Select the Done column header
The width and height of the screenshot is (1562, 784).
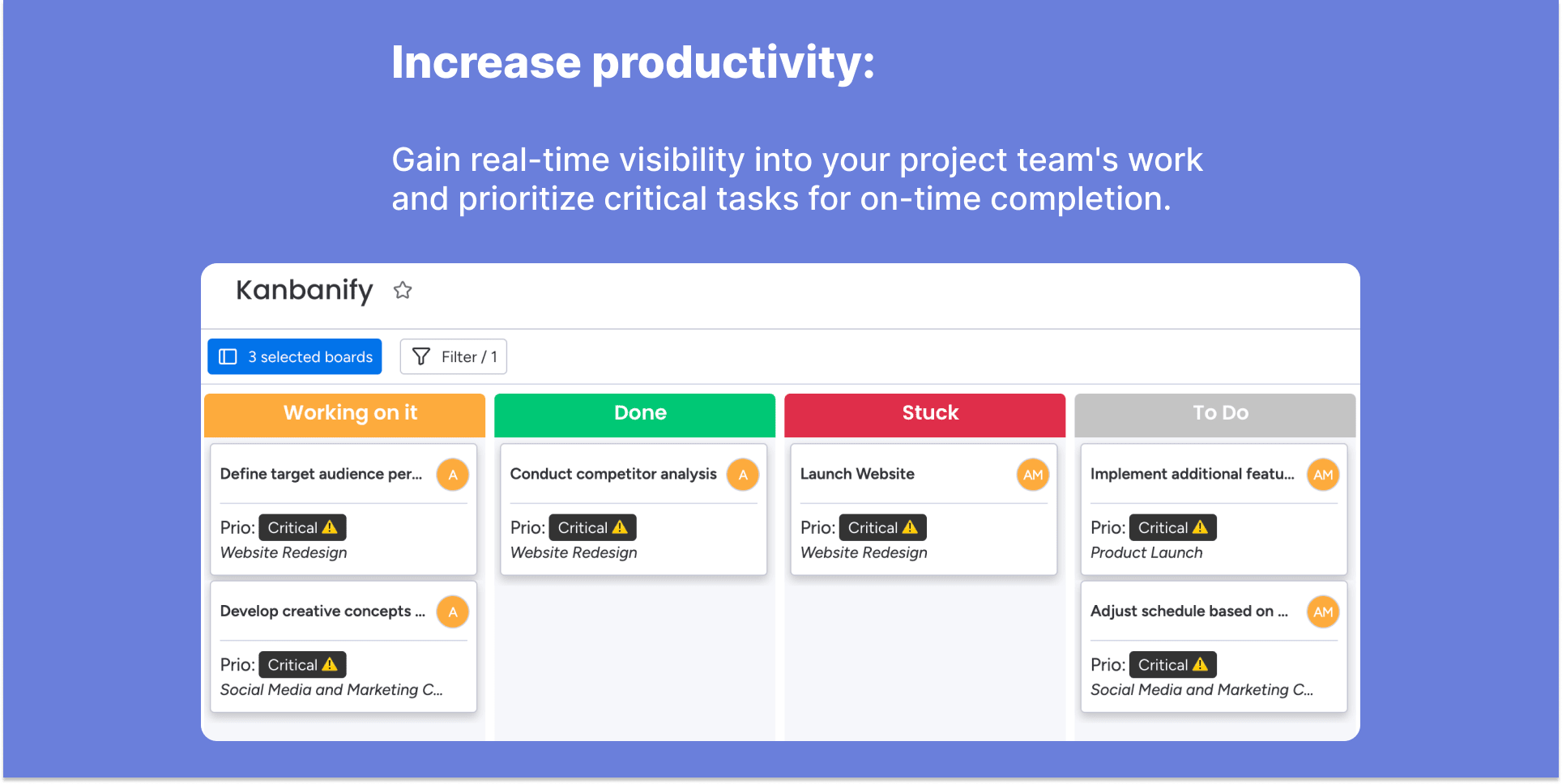click(x=635, y=415)
